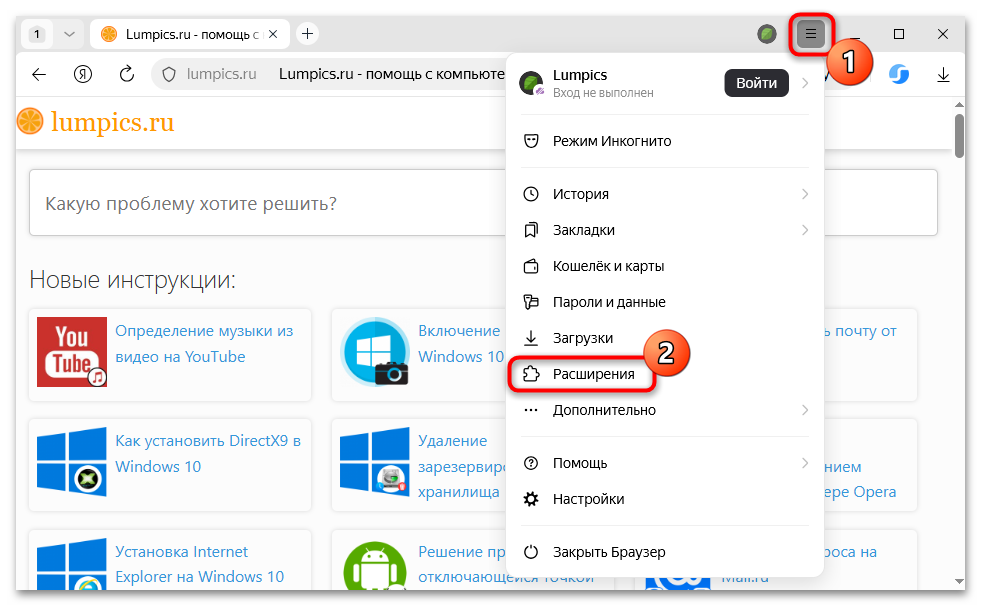The image size is (981, 606).
Task: Open the hamburger main menu button
Action: [811, 34]
